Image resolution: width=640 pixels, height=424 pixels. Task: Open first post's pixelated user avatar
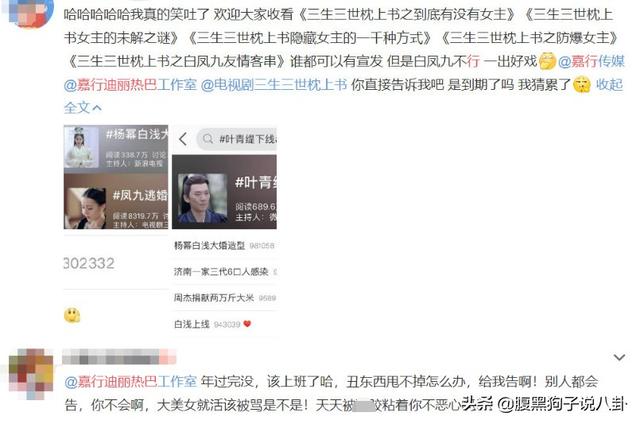pos(29,11)
